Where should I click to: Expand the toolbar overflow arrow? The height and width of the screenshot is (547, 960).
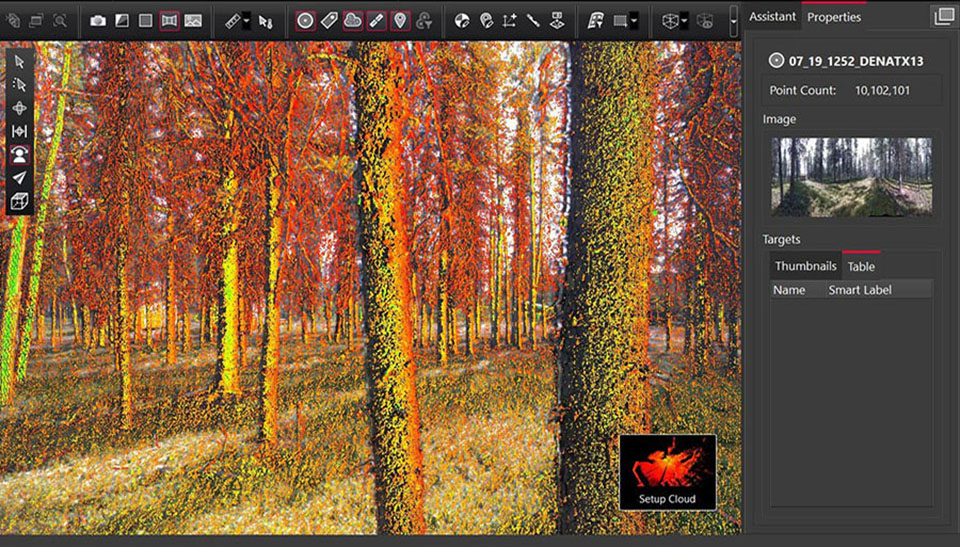coord(733,21)
